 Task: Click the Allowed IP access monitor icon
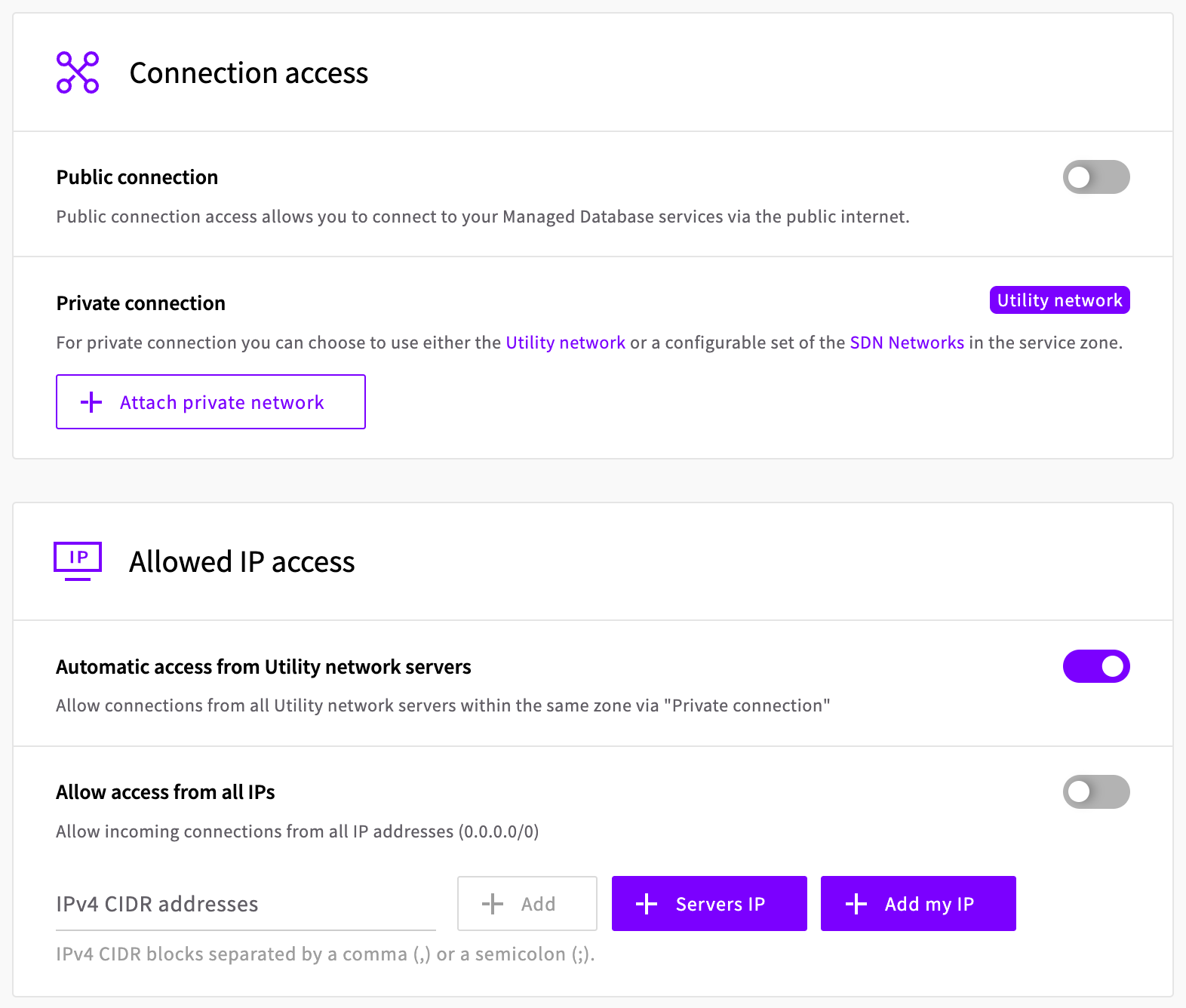pos(78,561)
